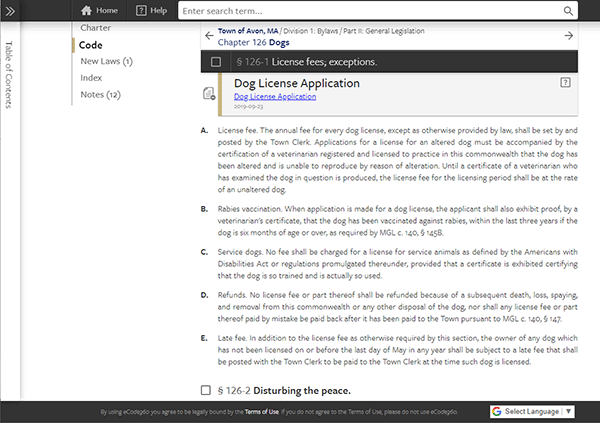
Task: Click the magnifying glass search icon
Action: [x=568, y=11]
